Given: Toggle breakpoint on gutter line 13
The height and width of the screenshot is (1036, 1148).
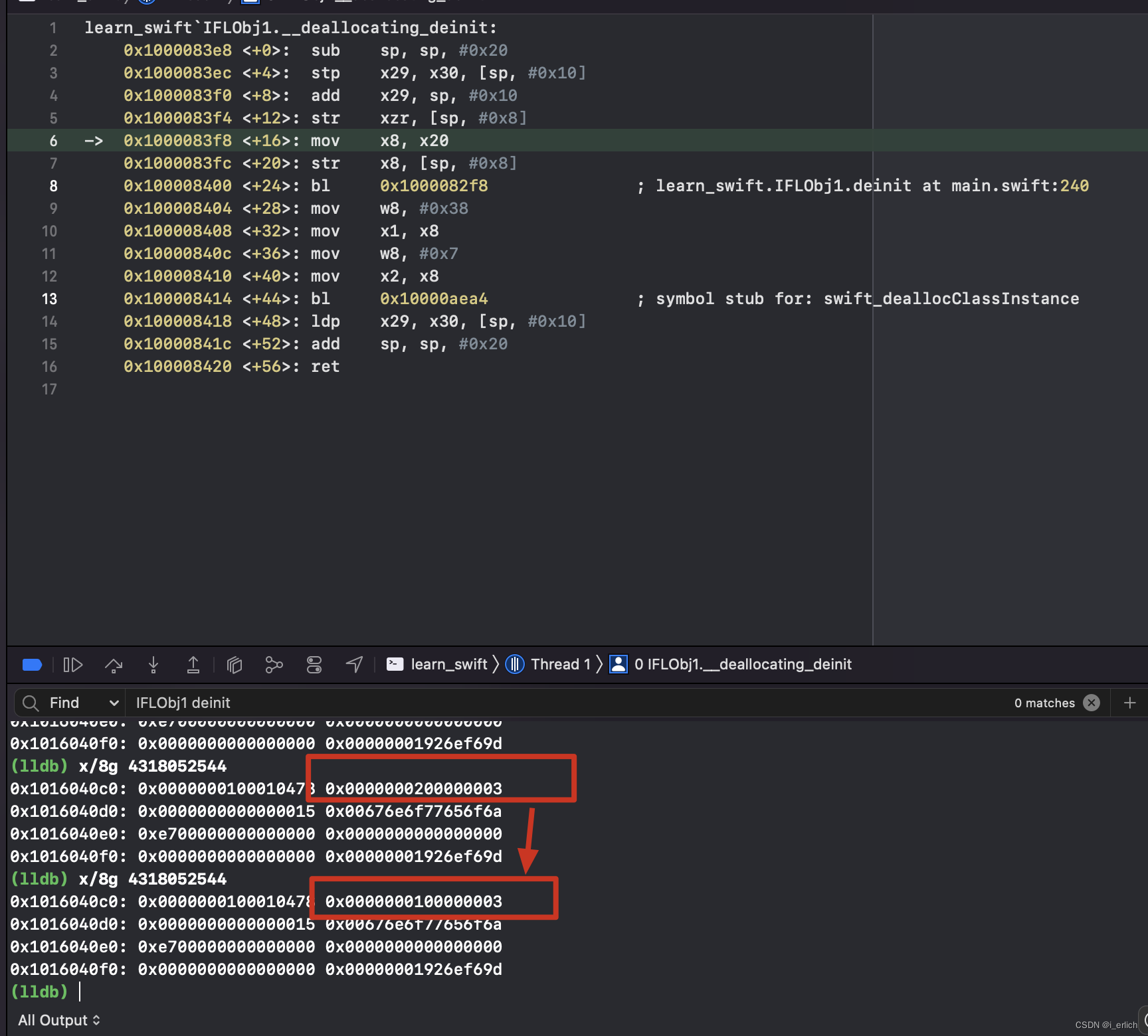Looking at the screenshot, I should [50, 300].
